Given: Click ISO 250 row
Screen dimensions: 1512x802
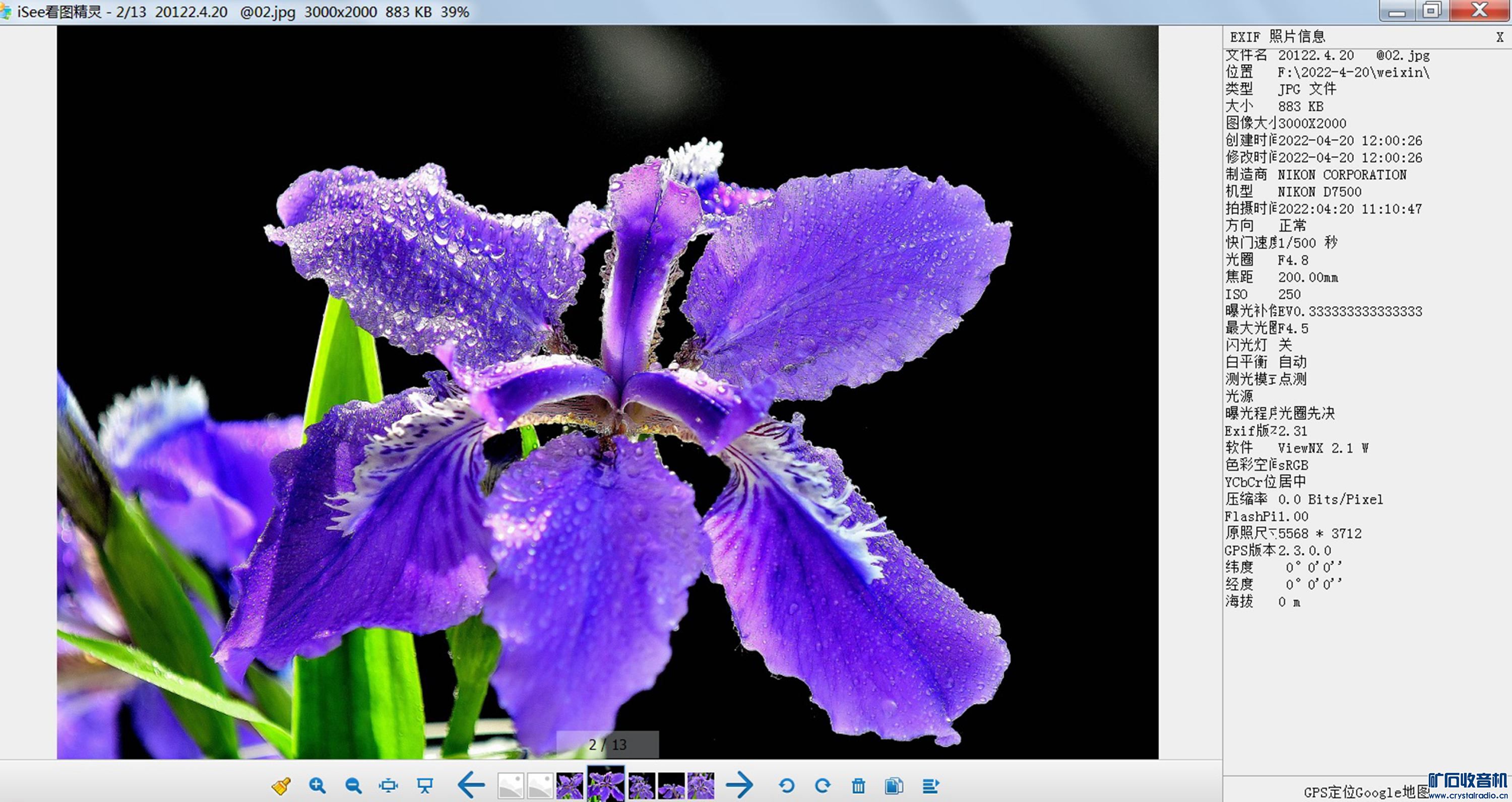Looking at the screenshot, I should tap(1263, 294).
